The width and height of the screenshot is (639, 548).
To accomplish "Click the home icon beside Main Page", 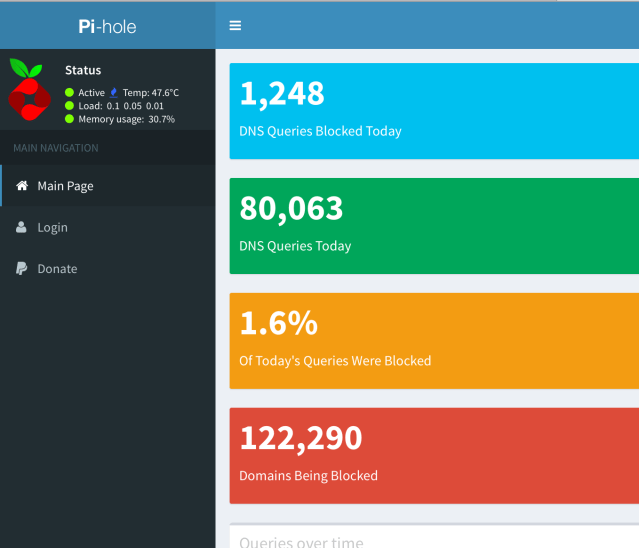I will click(22, 186).
